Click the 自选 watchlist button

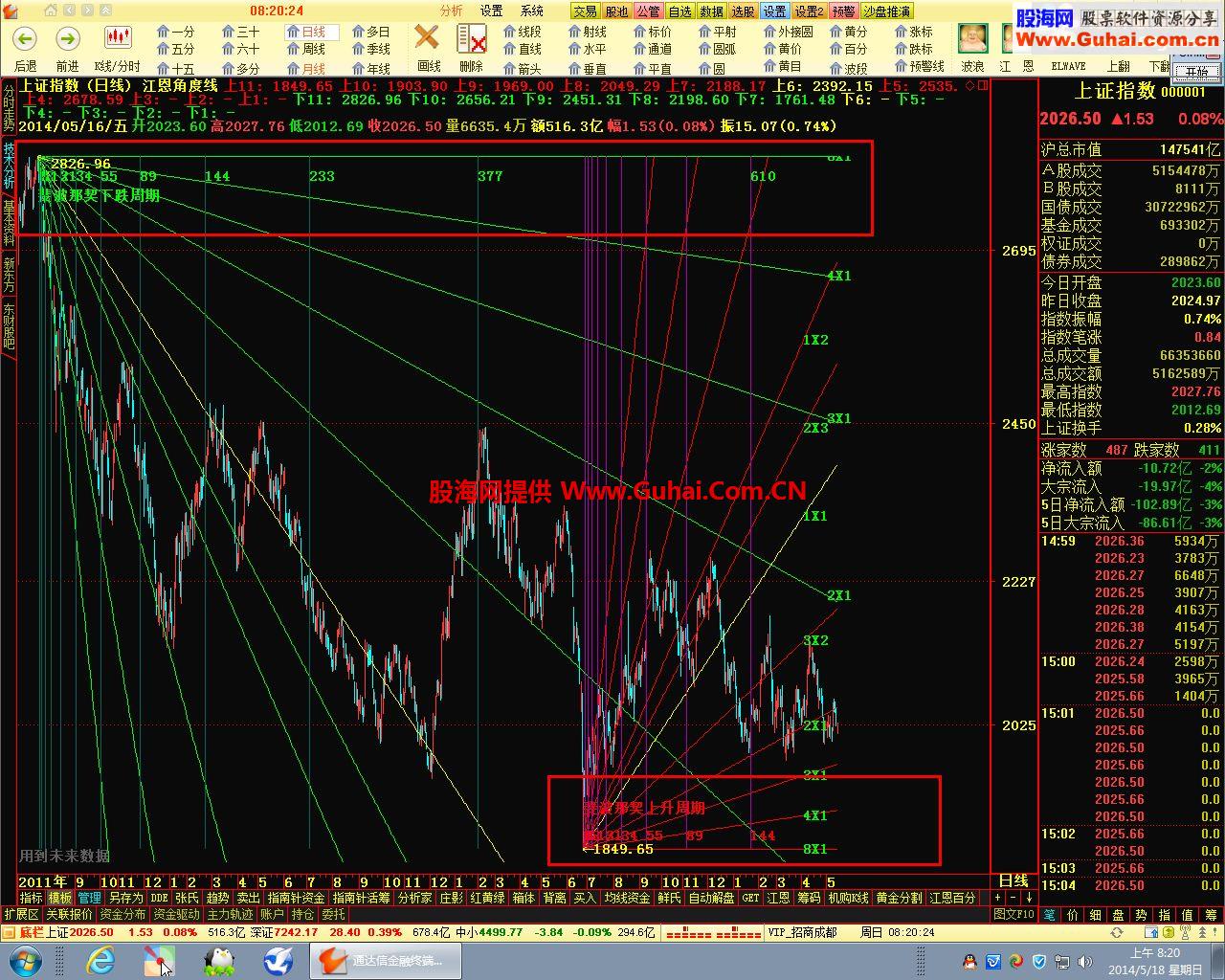pos(679,11)
